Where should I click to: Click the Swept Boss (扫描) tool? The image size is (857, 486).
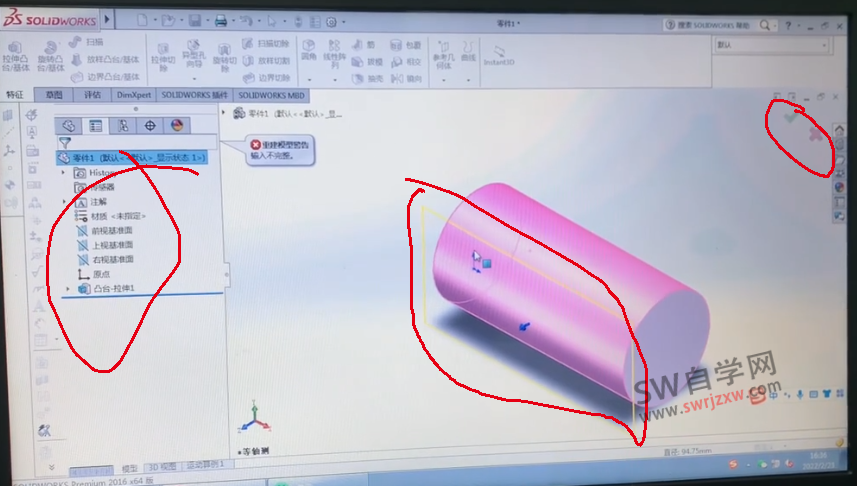[x=87, y=42]
